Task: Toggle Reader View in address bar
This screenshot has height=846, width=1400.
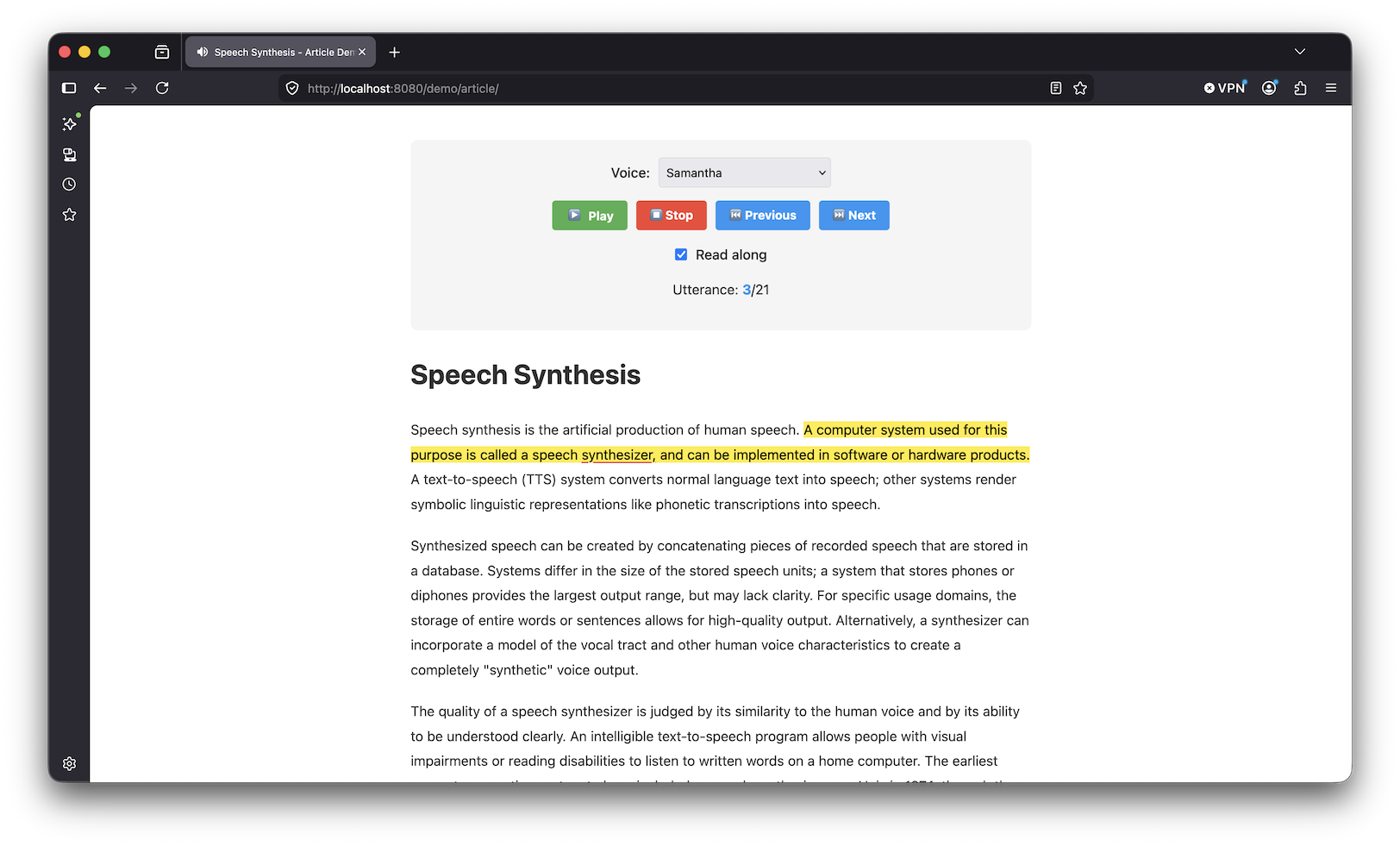Action: pos(1056,88)
